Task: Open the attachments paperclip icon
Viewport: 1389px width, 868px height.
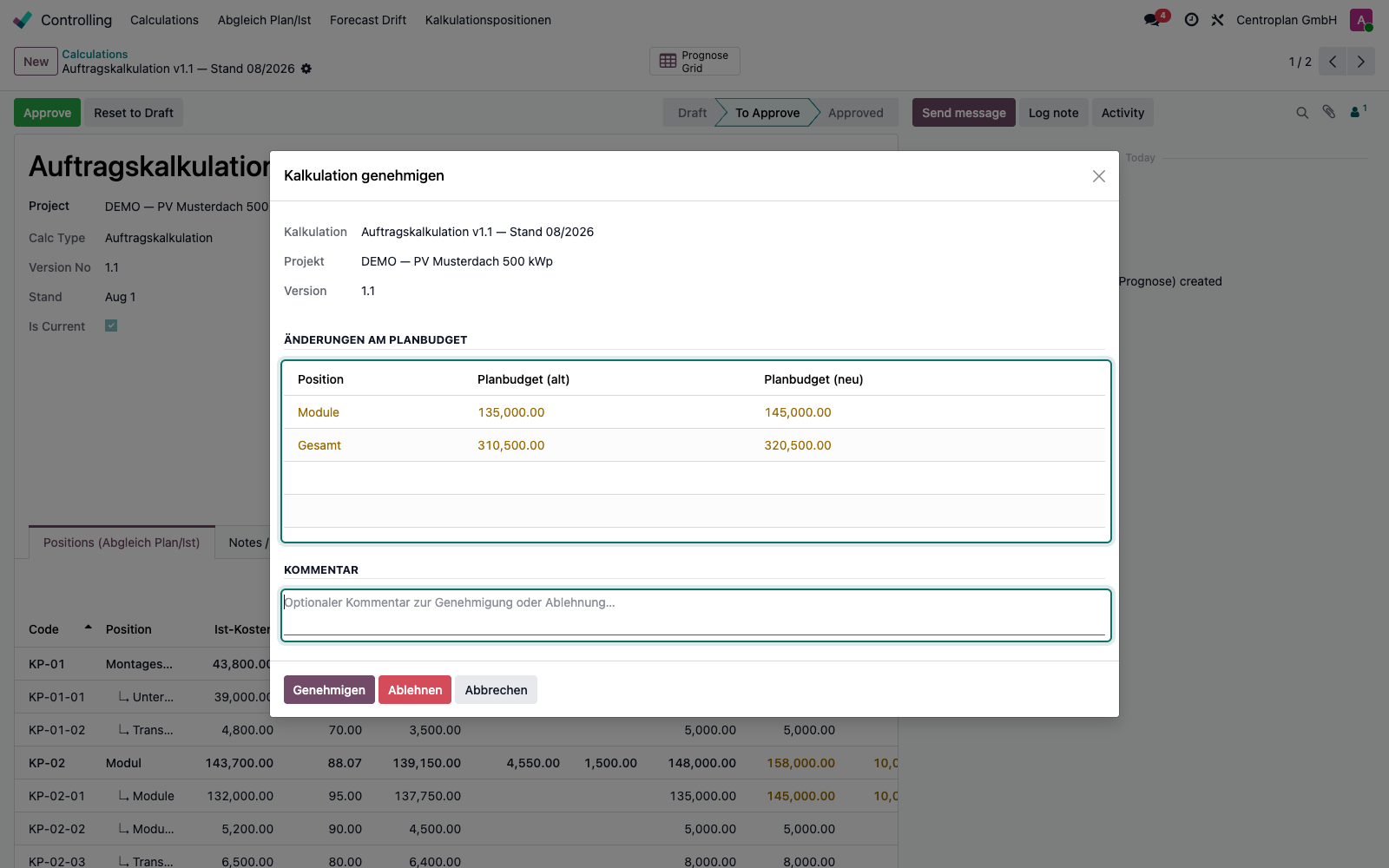Action: (1329, 113)
